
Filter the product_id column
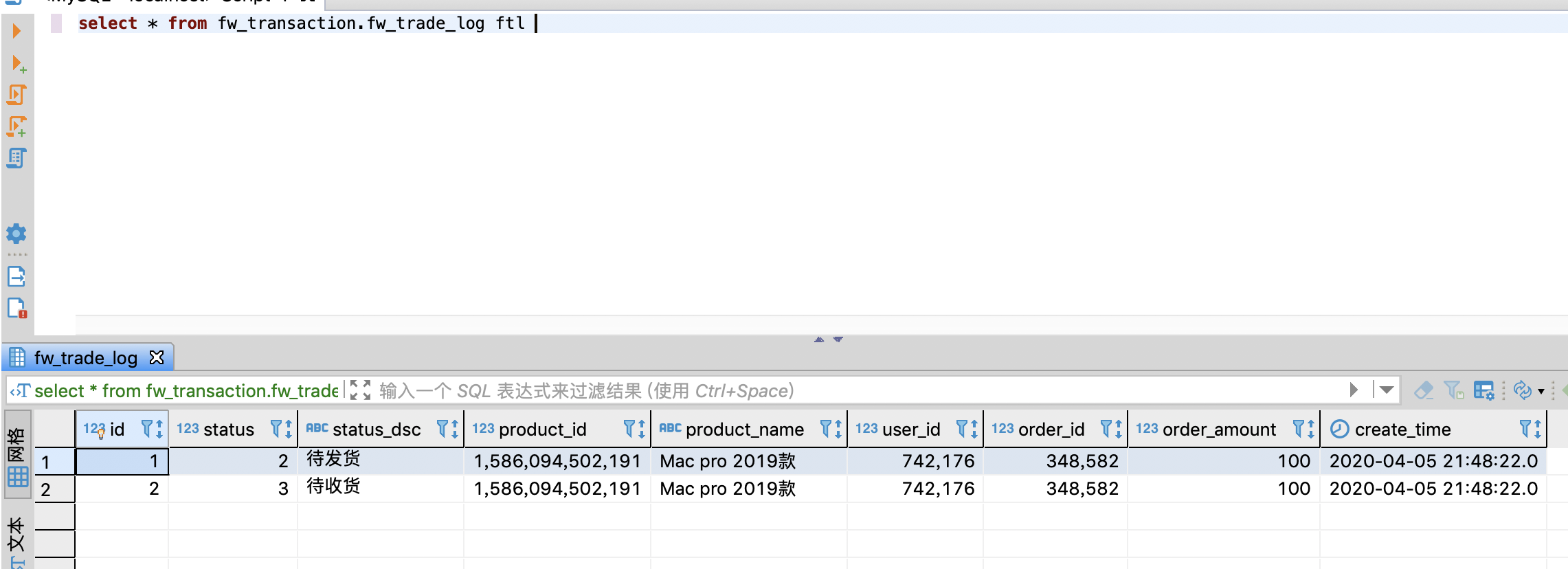pos(629,429)
